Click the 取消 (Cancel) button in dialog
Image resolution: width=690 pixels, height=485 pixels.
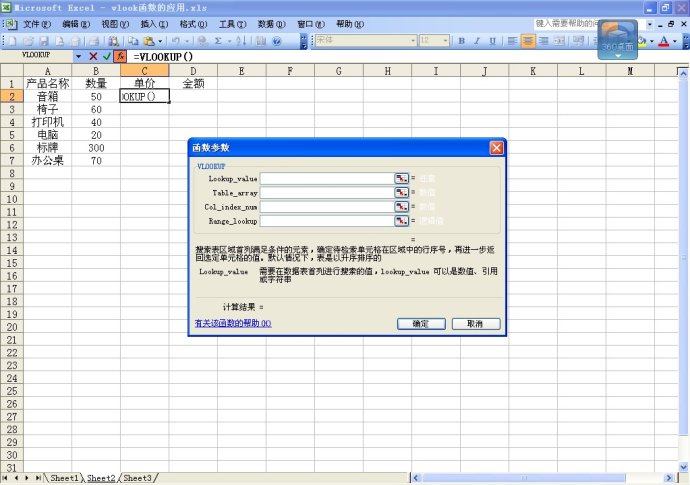pyautogui.click(x=476, y=323)
